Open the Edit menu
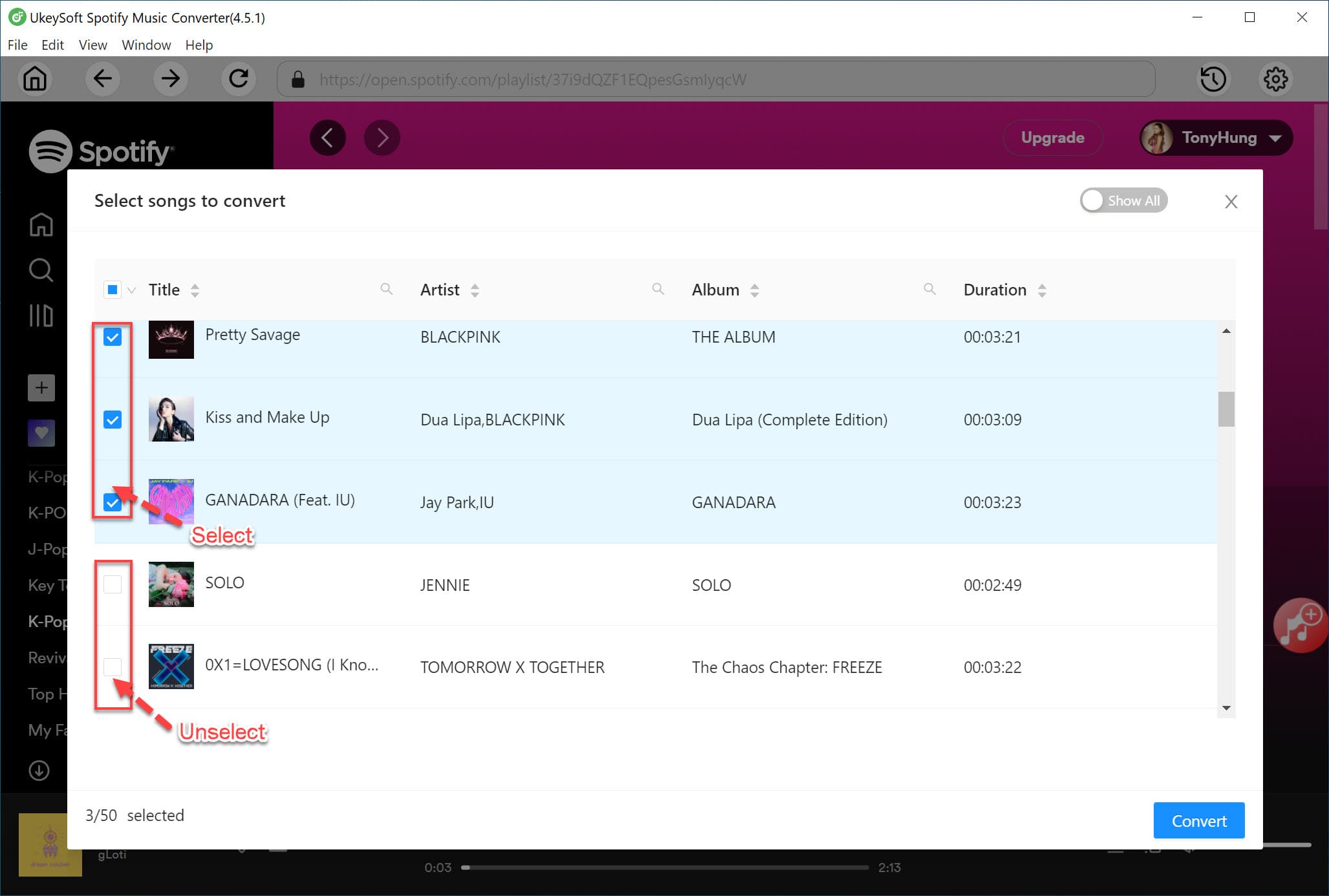The width and height of the screenshot is (1329, 896). click(51, 45)
